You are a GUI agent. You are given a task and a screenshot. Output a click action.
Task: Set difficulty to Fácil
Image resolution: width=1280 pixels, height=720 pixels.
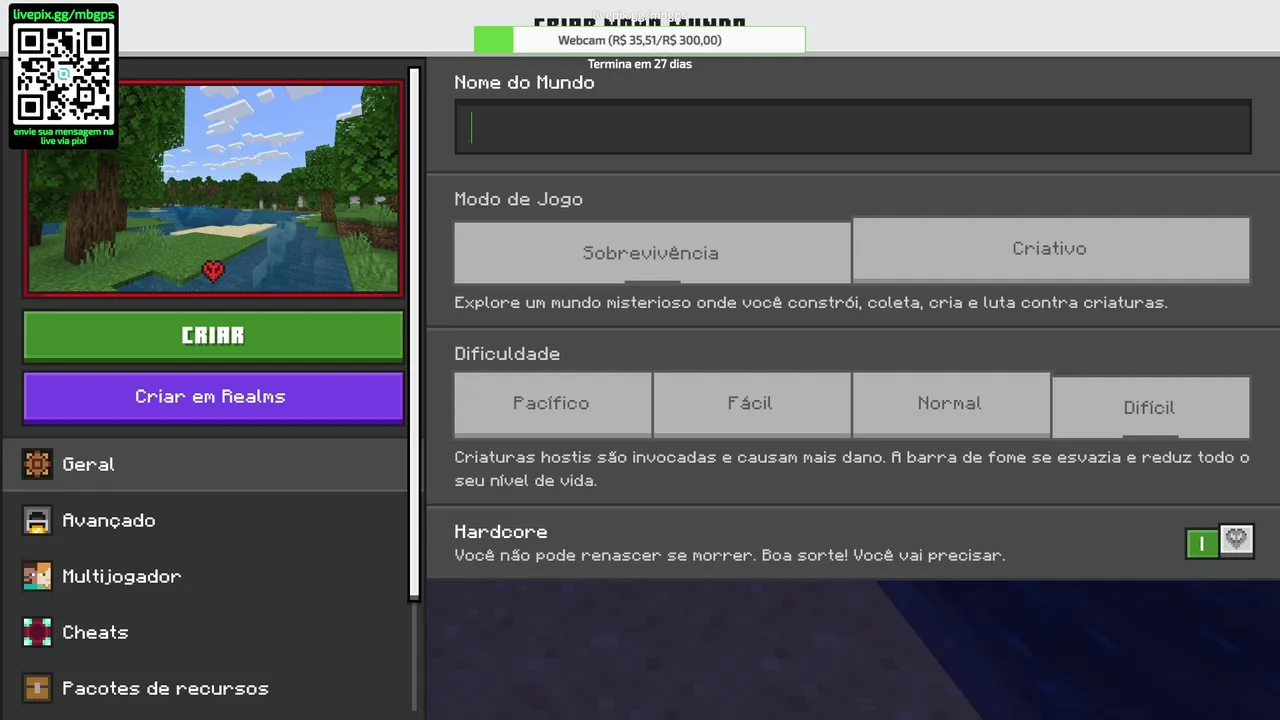click(751, 404)
